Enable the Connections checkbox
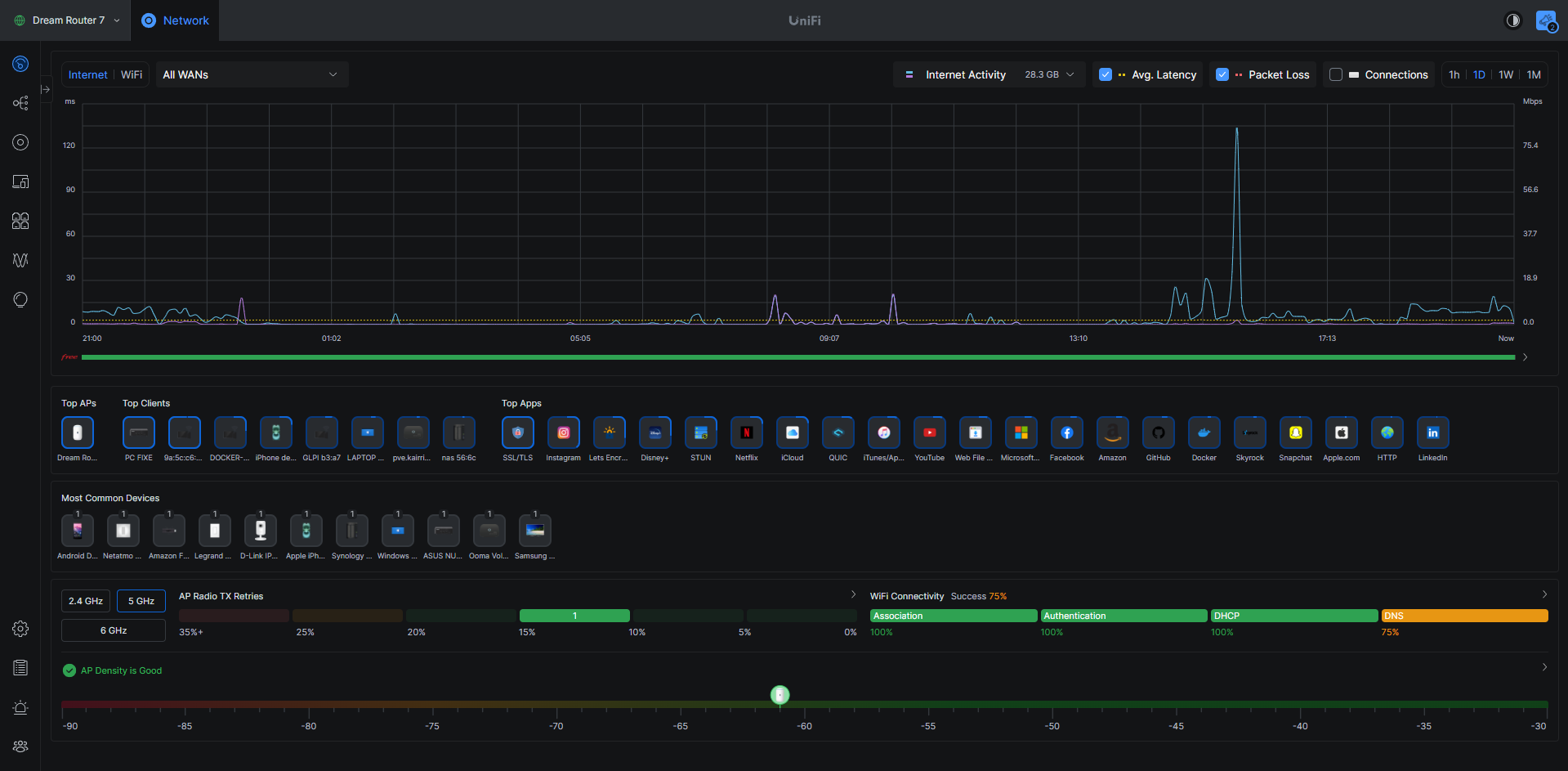The width and height of the screenshot is (1568, 771). pos(1336,74)
